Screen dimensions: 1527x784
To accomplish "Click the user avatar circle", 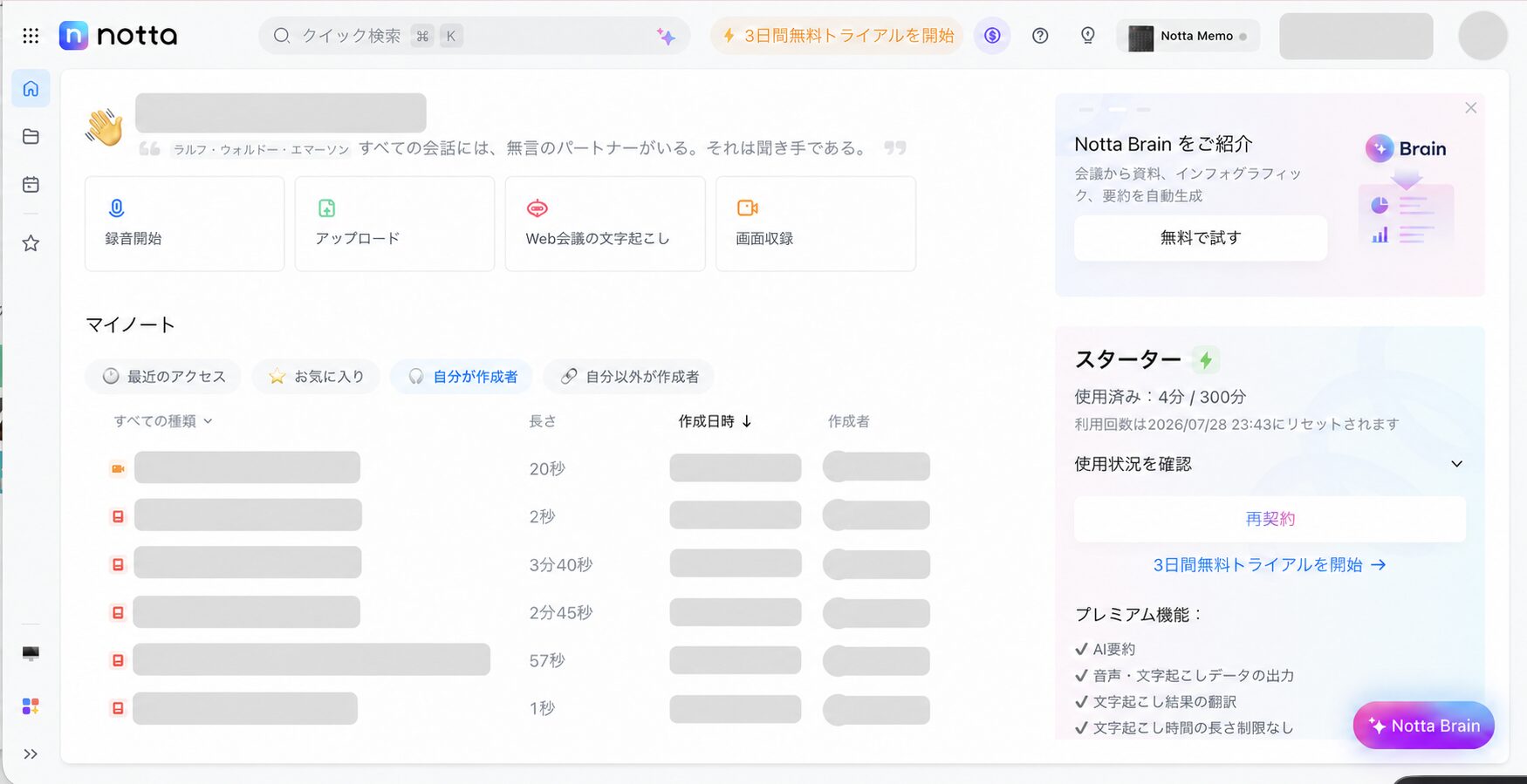I will tap(1482, 36).
